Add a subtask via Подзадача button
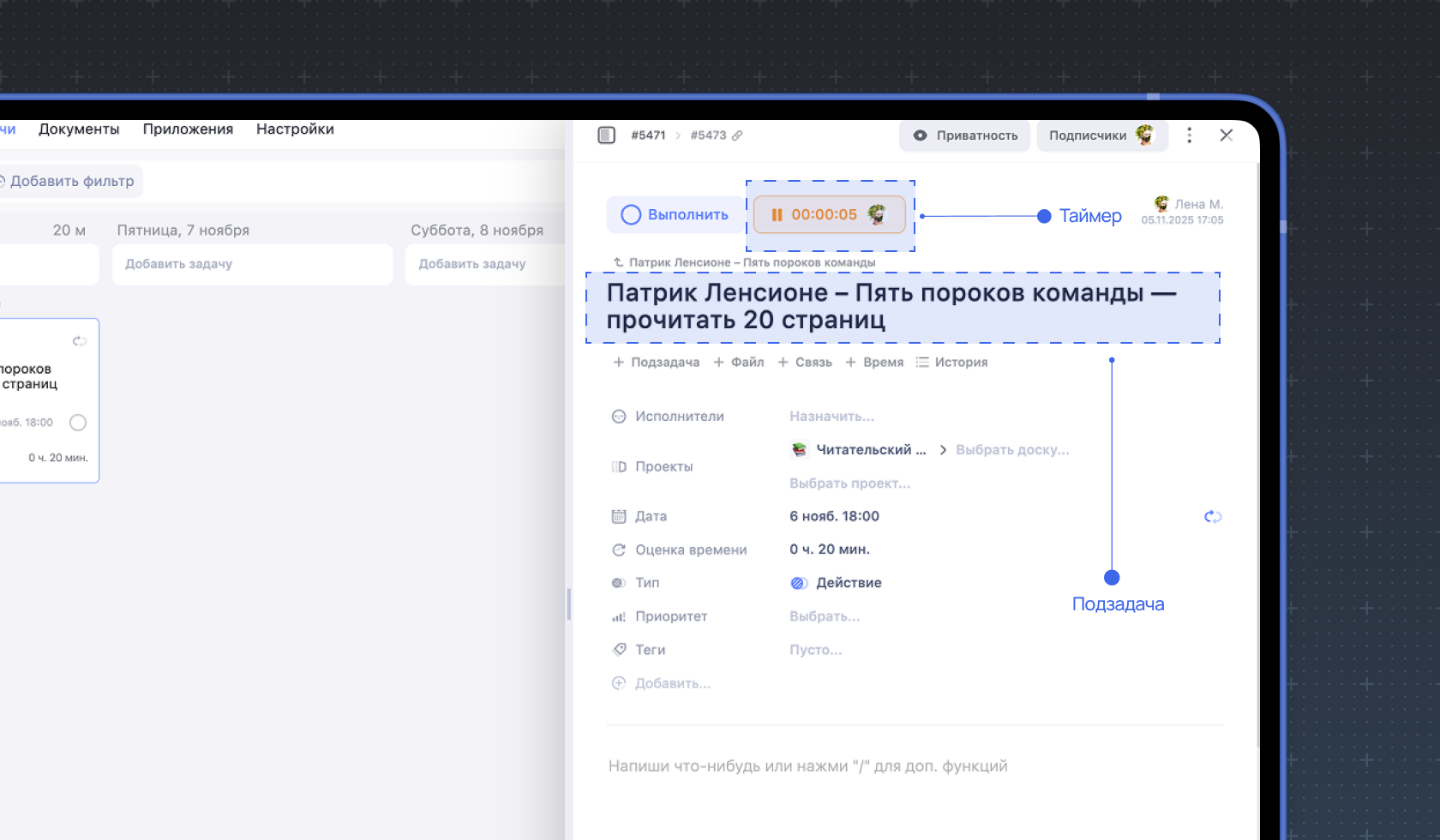Image resolution: width=1440 pixels, height=840 pixels. [x=657, y=363]
